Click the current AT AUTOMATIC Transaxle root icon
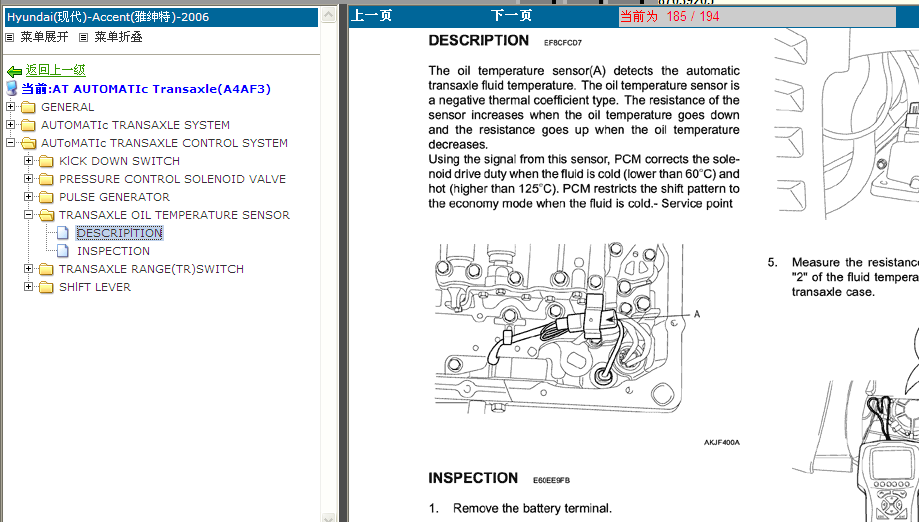919x522 pixels. [12, 89]
